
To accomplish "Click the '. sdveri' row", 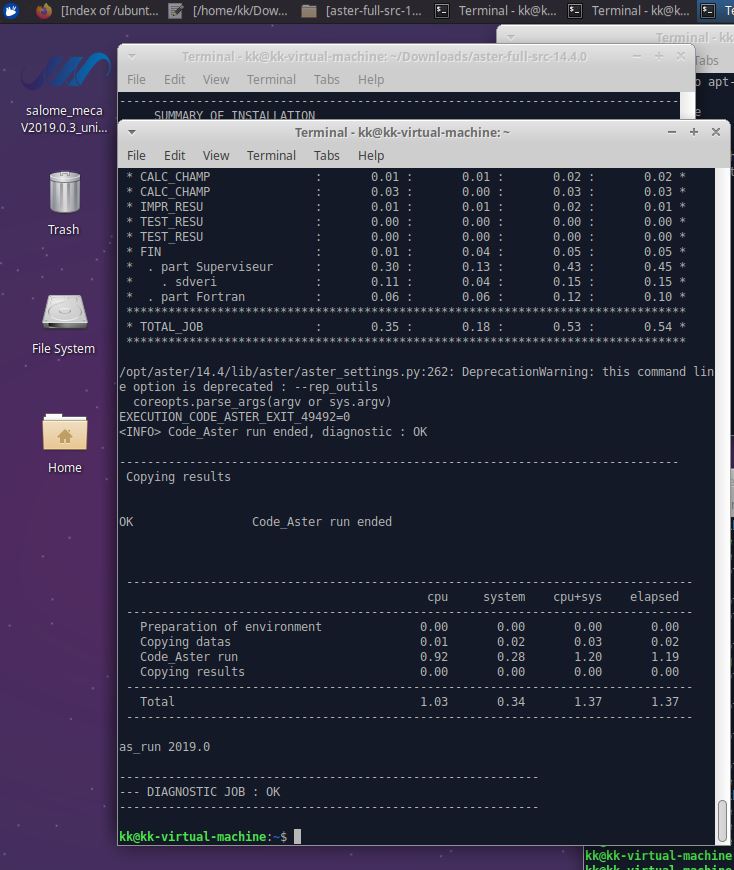I will point(406,282).
